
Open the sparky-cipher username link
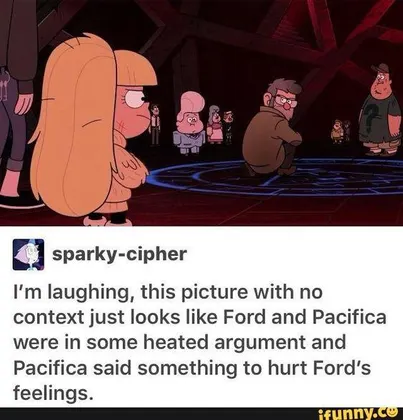click(119, 254)
